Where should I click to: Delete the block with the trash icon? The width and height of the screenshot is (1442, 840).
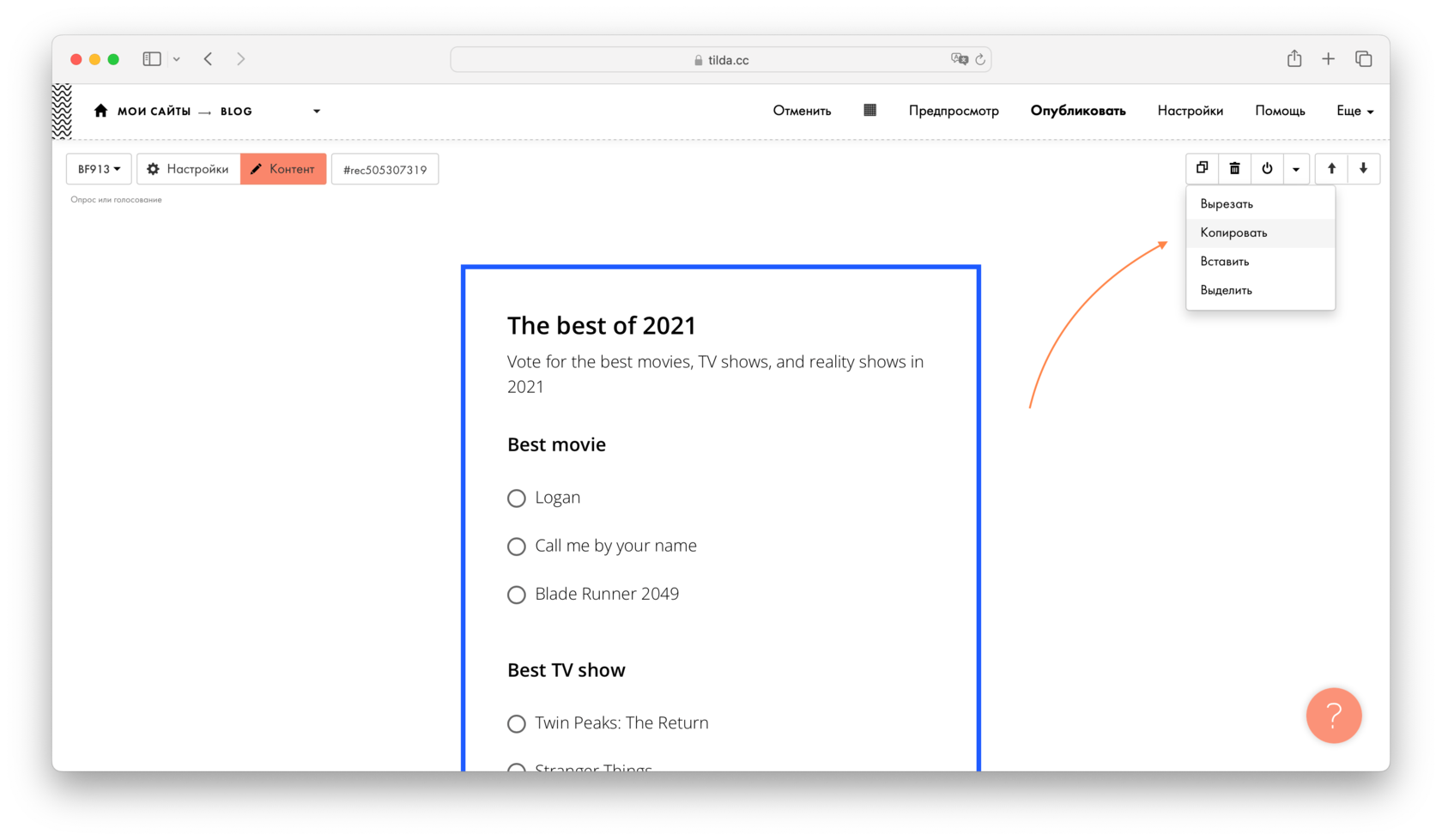(1234, 168)
